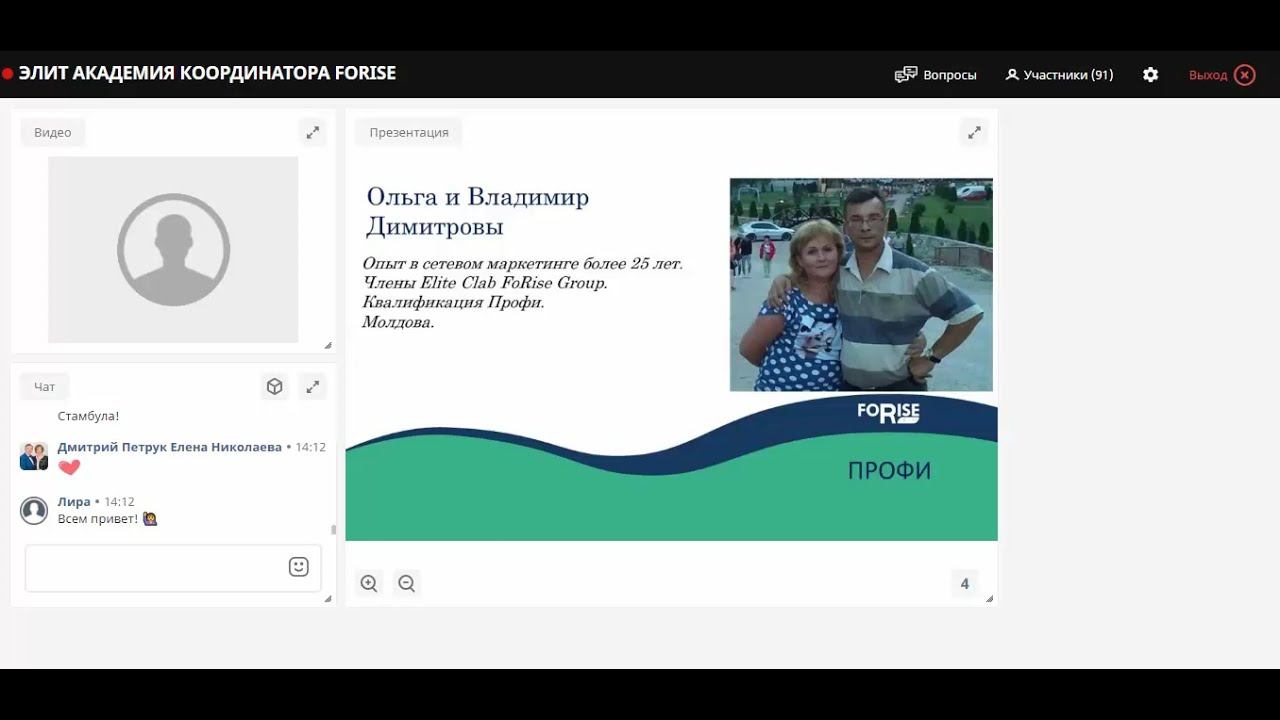The height and width of the screenshot is (720, 1280).
Task: Click the name Дмитрий Петрук Елена Николаева
Action: click(x=170, y=447)
